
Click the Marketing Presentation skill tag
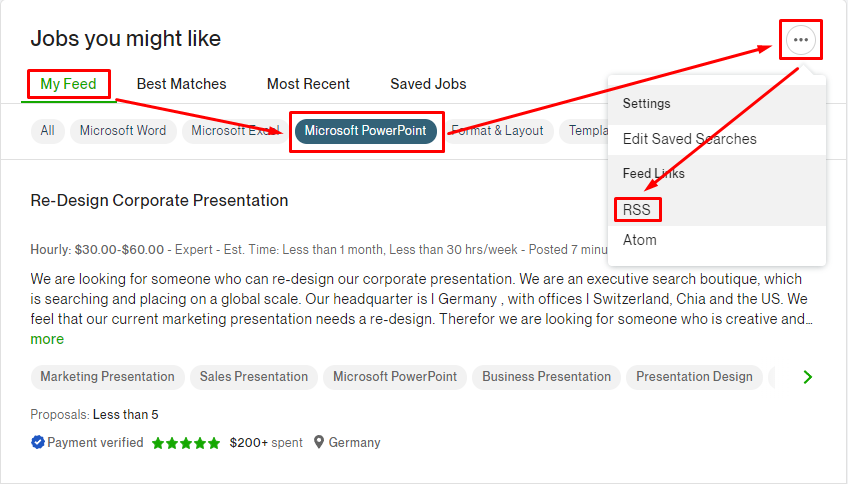pos(108,377)
